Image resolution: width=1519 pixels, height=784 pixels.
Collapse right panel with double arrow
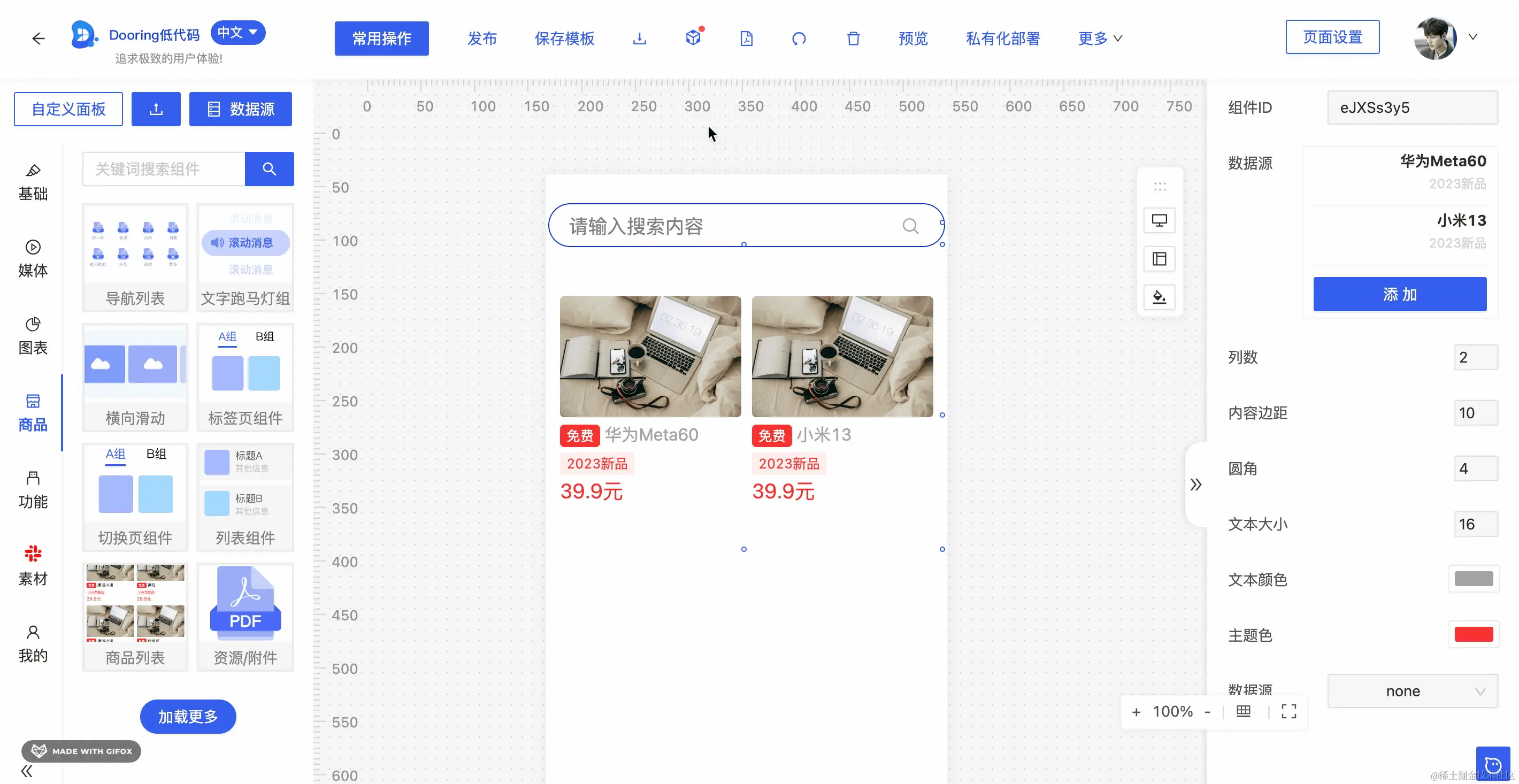pyautogui.click(x=1195, y=485)
